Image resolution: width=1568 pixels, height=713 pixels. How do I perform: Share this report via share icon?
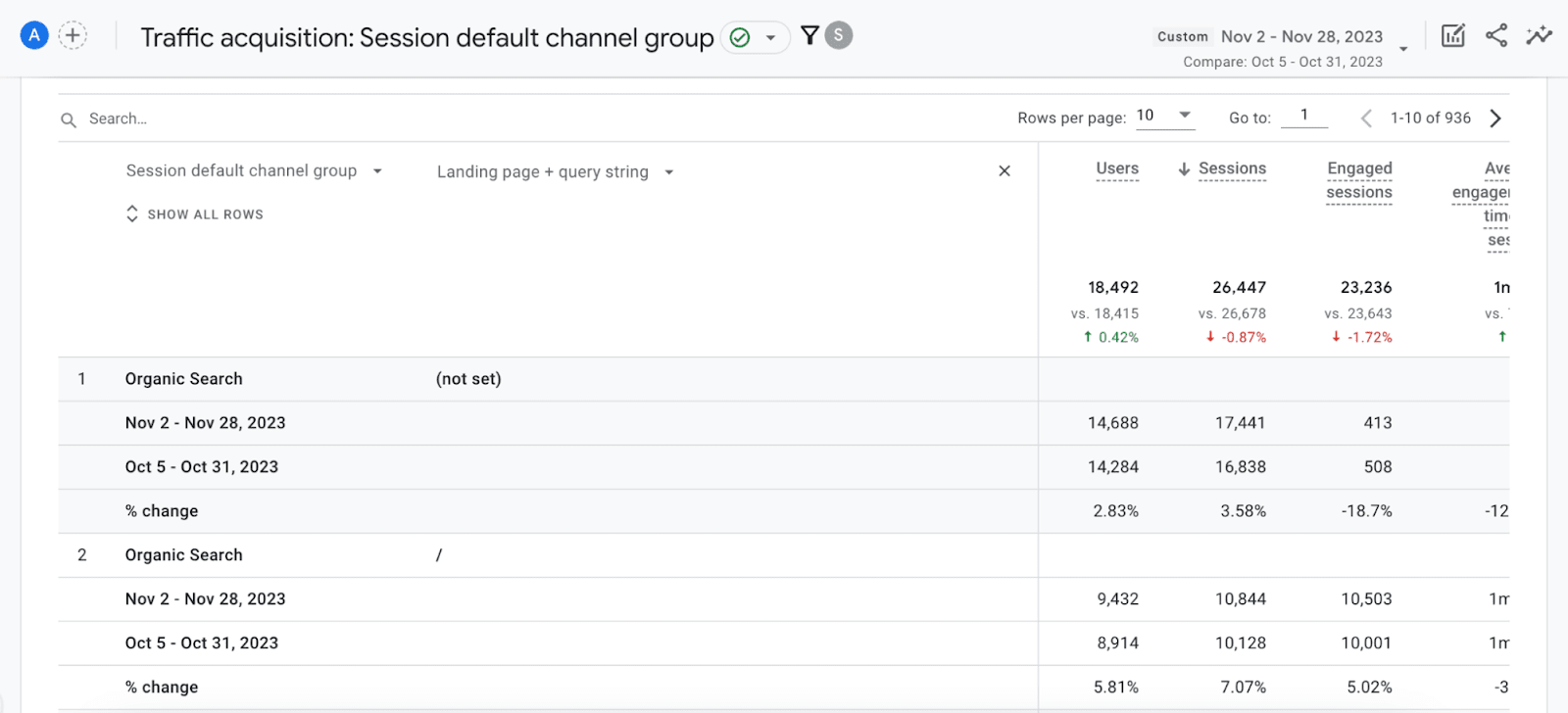coord(1495,36)
